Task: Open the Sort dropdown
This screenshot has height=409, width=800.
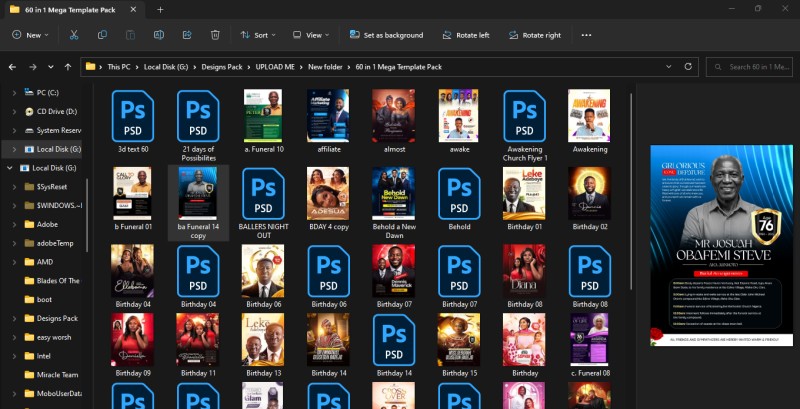Action: pyautogui.click(x=258, y=35)
